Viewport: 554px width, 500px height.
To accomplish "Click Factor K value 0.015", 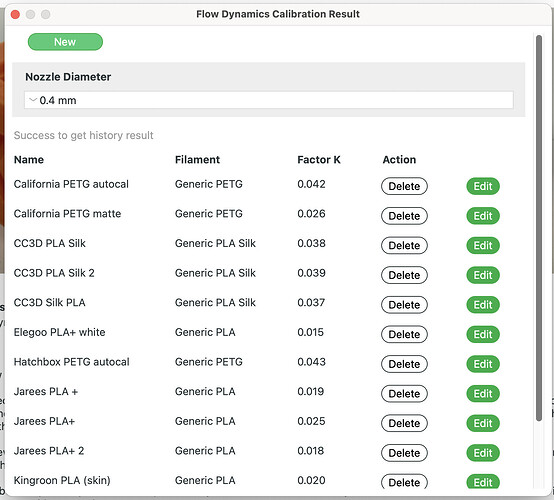I will 310,333.
